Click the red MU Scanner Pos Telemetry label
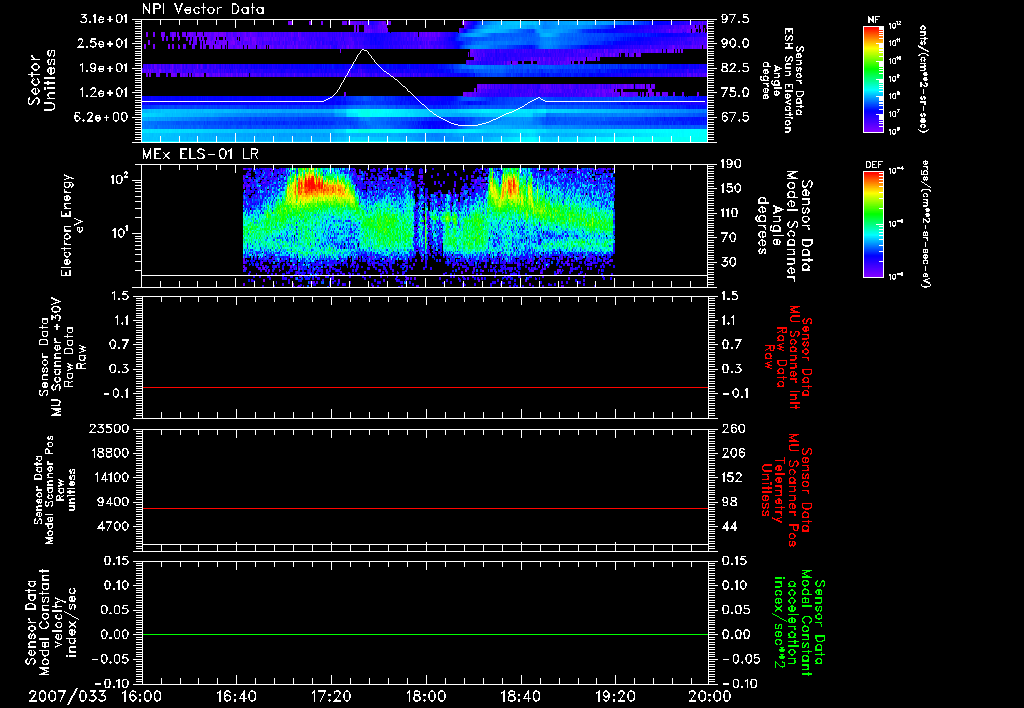The image size is (1024, 708). point(786,491)
